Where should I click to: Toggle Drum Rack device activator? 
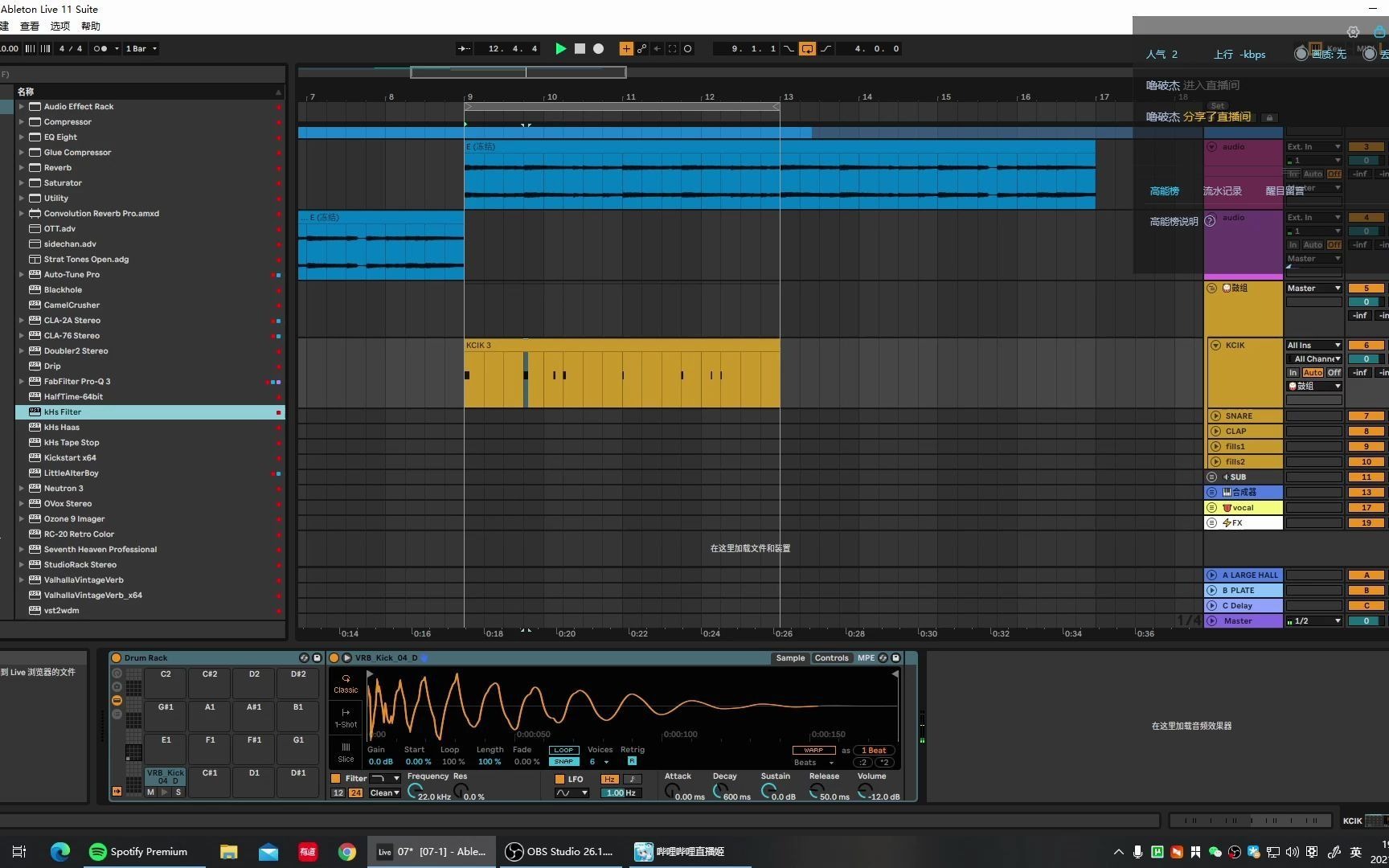[117, 658]
